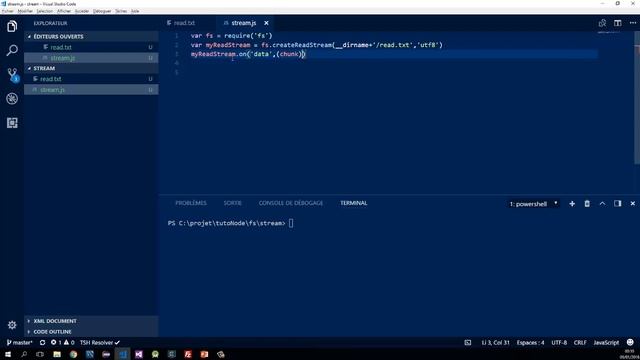Click the editor vertical scrollbar
Screen dimensions: 640x360
pyautogui.click(x=637, y=98)
